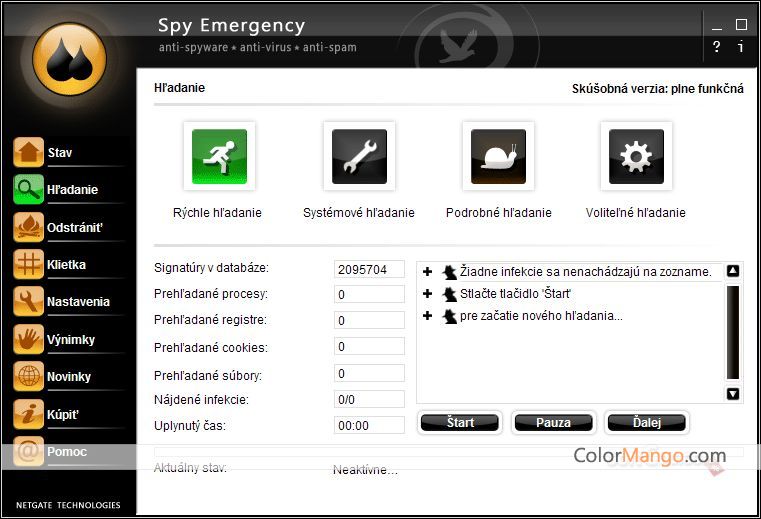Click the Signatúry v databáze value field
761x519 pixels.
pyautogui.click(x=369, y=269)
